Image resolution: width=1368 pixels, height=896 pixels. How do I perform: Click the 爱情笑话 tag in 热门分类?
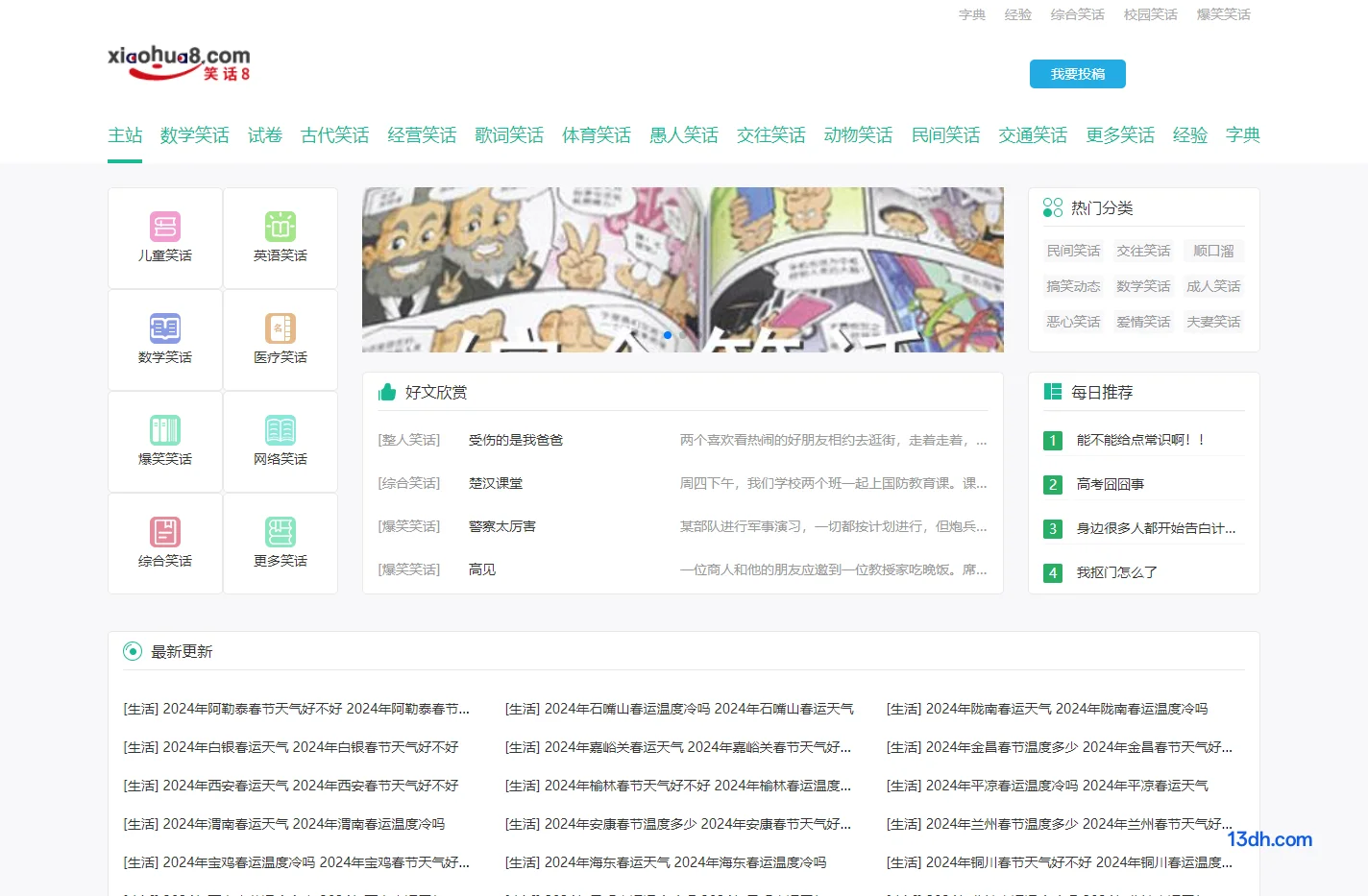click(x=1143, y=322)
